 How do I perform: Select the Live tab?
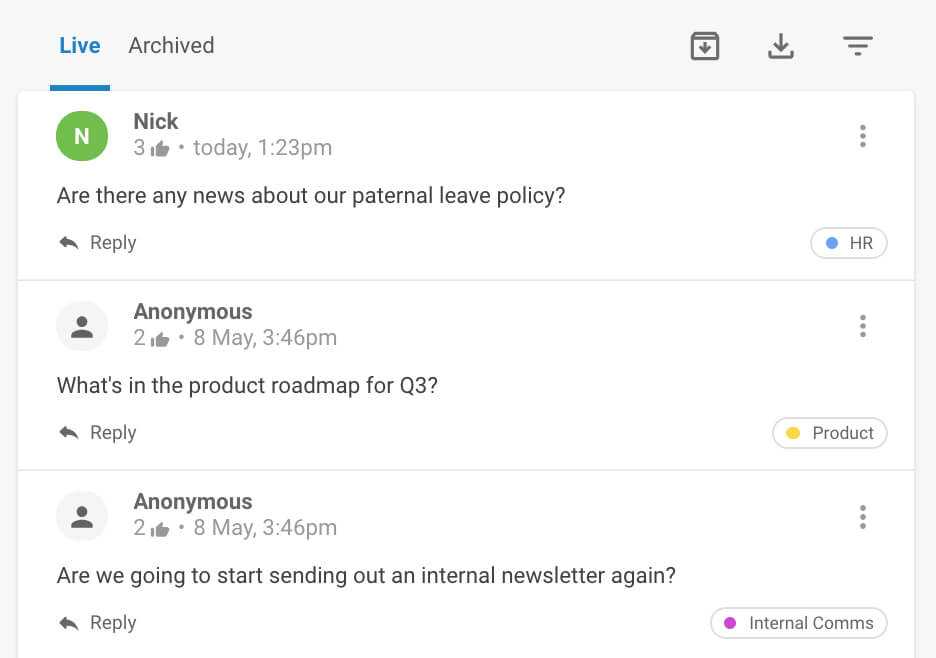(80, 46)
